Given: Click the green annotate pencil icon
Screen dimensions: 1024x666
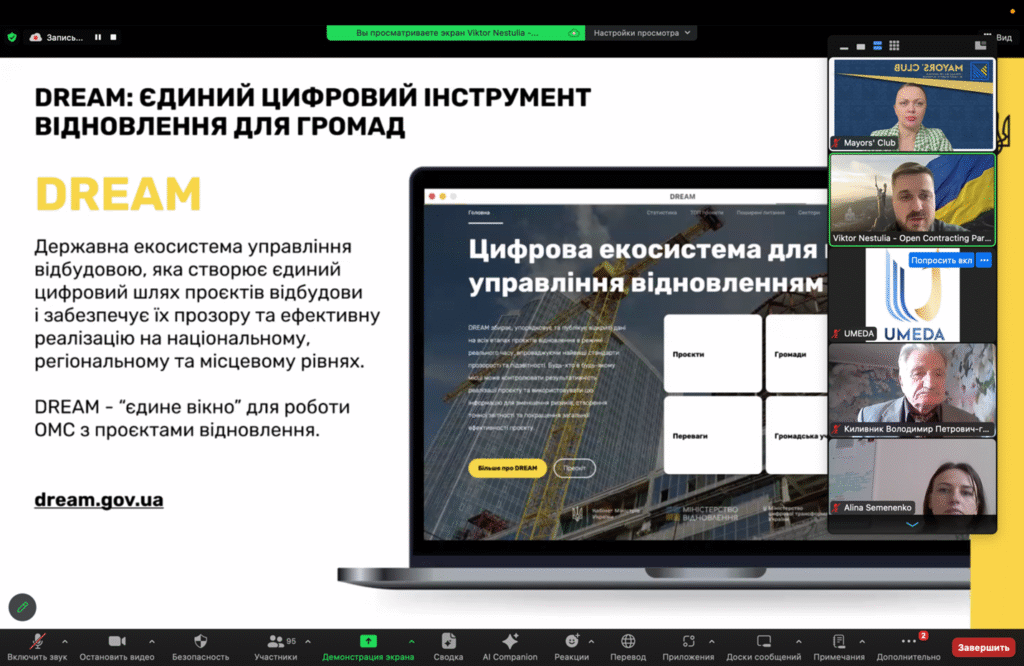Looking at the screenshot, I should click(x=22, y=607).
